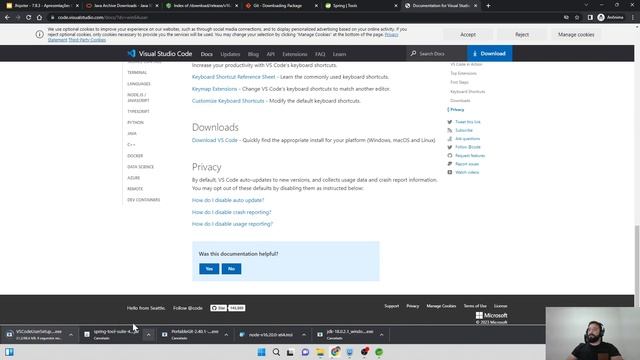Open the Extensions menu item
The image size is (640, 360).
coord(295,54)
